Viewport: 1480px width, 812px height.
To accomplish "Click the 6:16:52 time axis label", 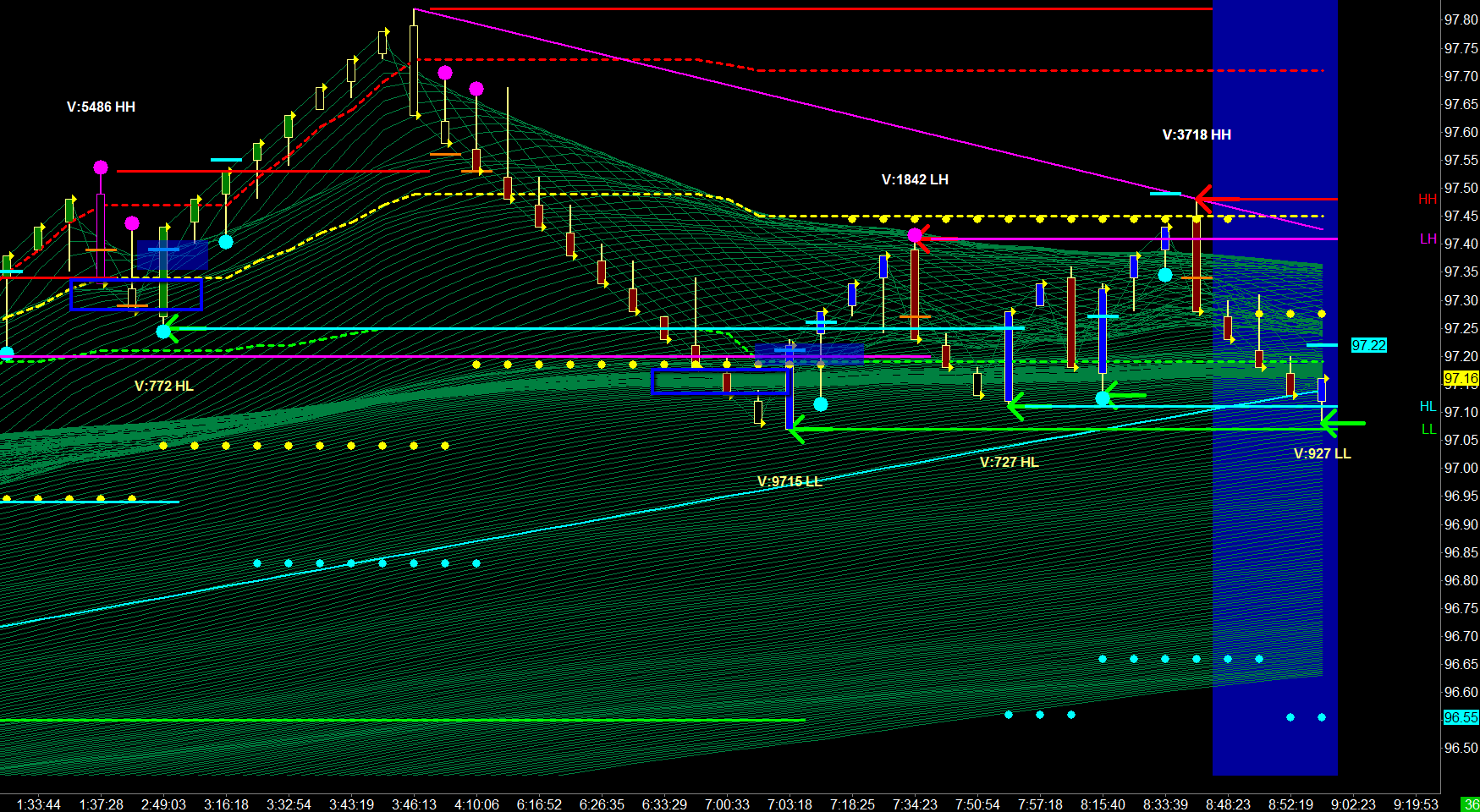I will click(x=540, y=804).
